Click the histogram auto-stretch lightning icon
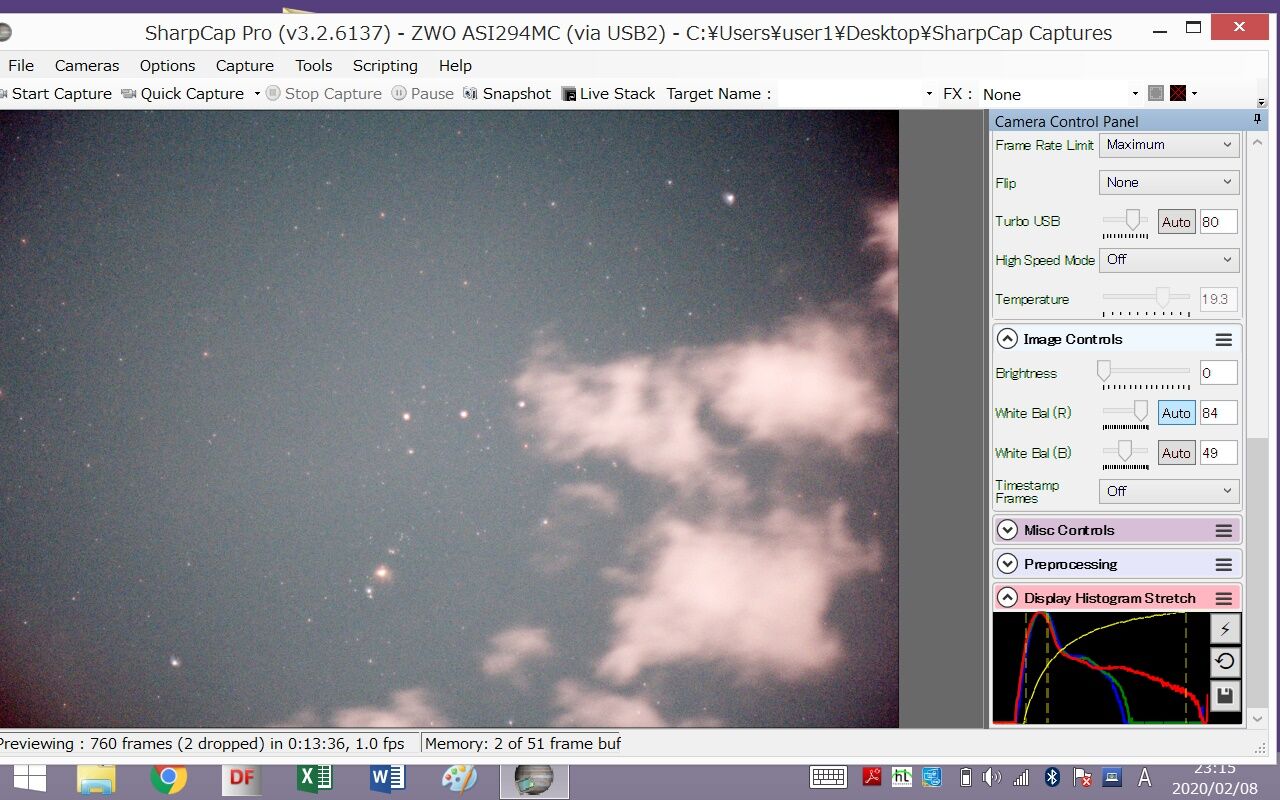Screen dimensions: 1280x800 tap(1225, 629)
